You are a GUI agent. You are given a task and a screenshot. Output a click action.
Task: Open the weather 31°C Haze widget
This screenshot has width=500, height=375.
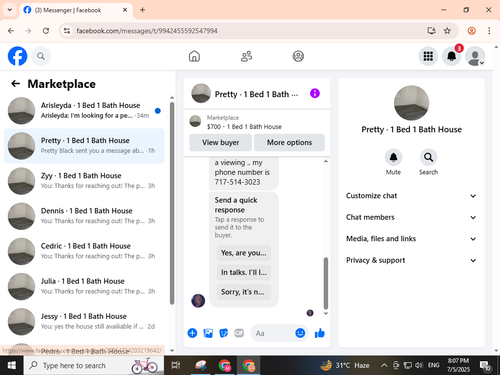tap(345, 365)
